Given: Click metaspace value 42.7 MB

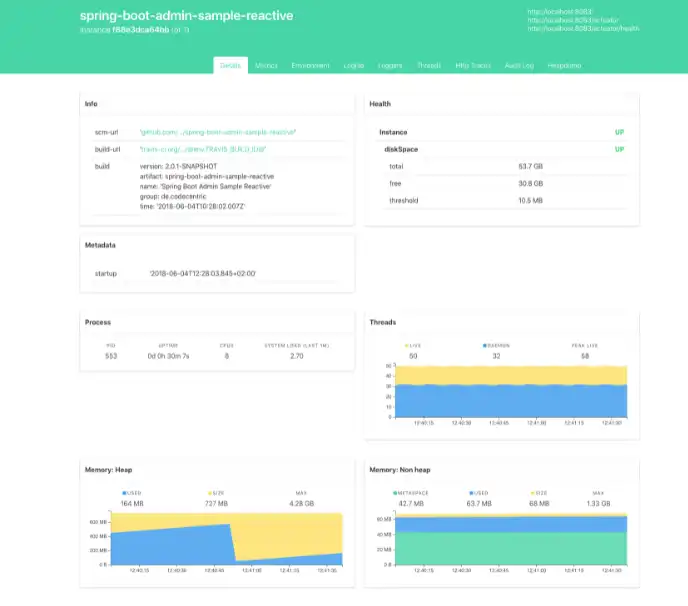Looking at the screenshot, I should [x=411, y=503].
